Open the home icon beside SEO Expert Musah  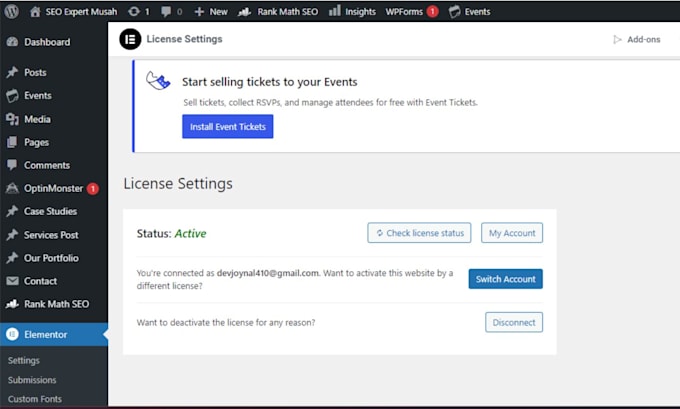(35, 12)
